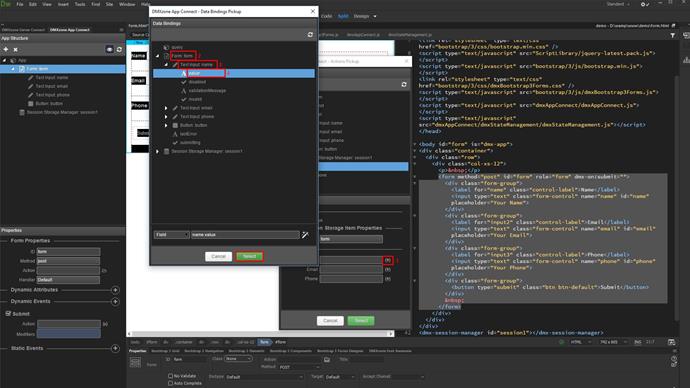
Task: Click the far-right status bar preview icon
Action: (x=671, y=342)
